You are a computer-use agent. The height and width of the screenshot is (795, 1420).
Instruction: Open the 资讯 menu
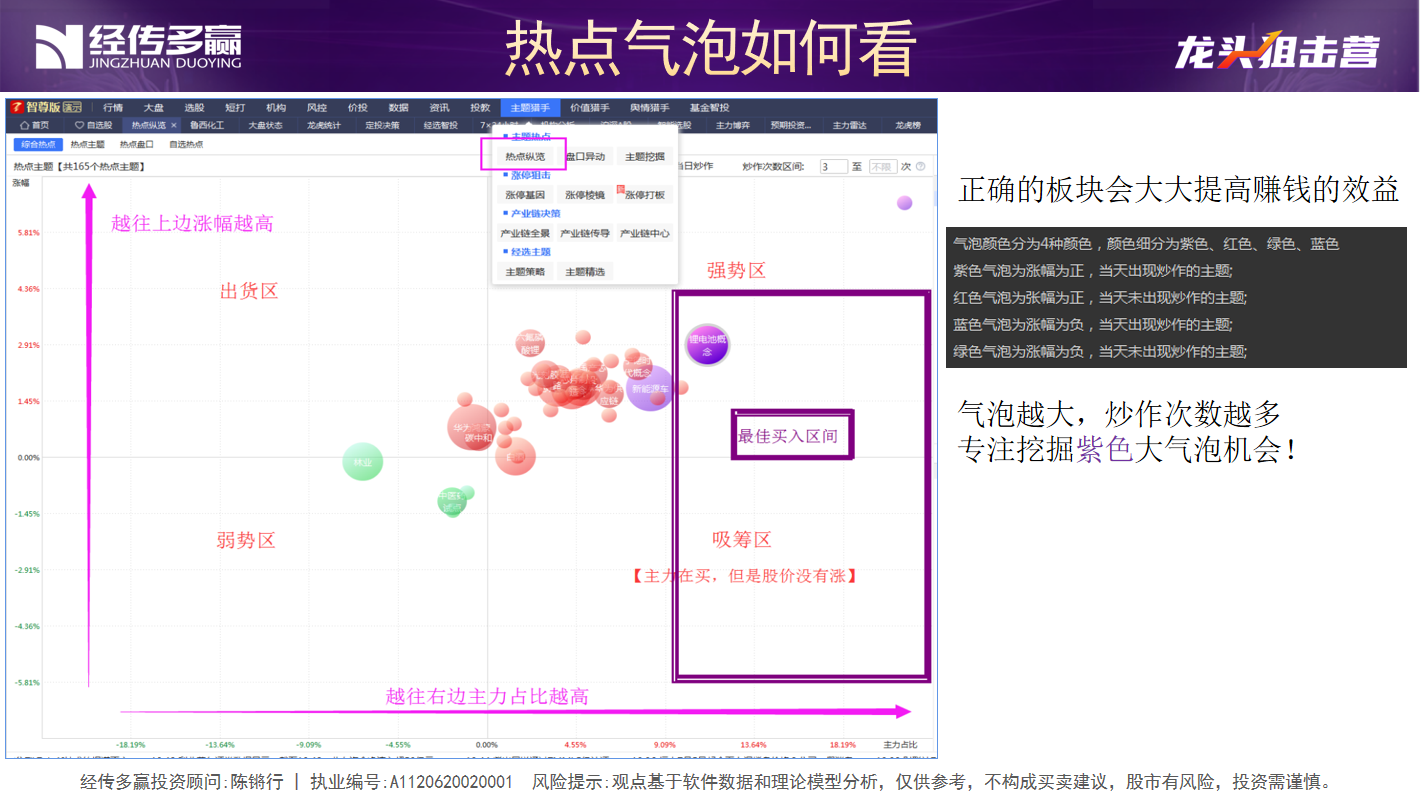coord(439,108)
